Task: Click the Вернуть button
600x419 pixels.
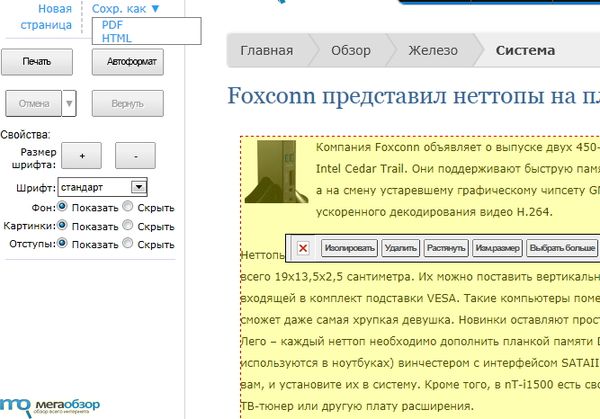Action: click(128, 103)
